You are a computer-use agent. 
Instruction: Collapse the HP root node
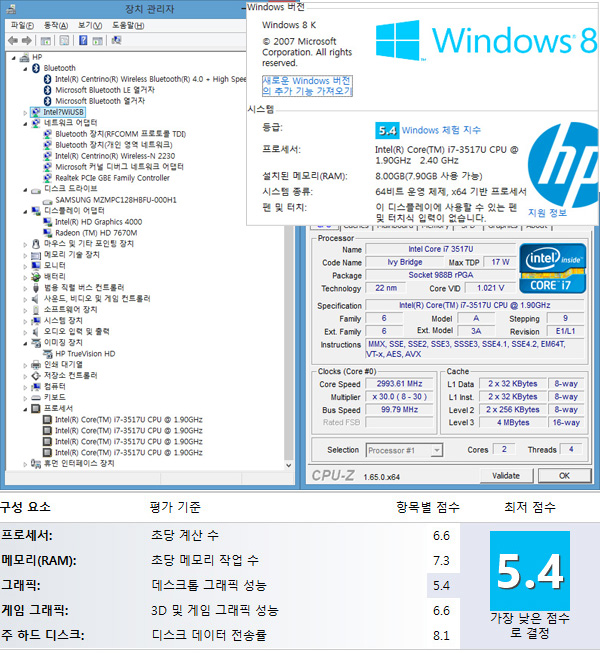click(14, 58)
